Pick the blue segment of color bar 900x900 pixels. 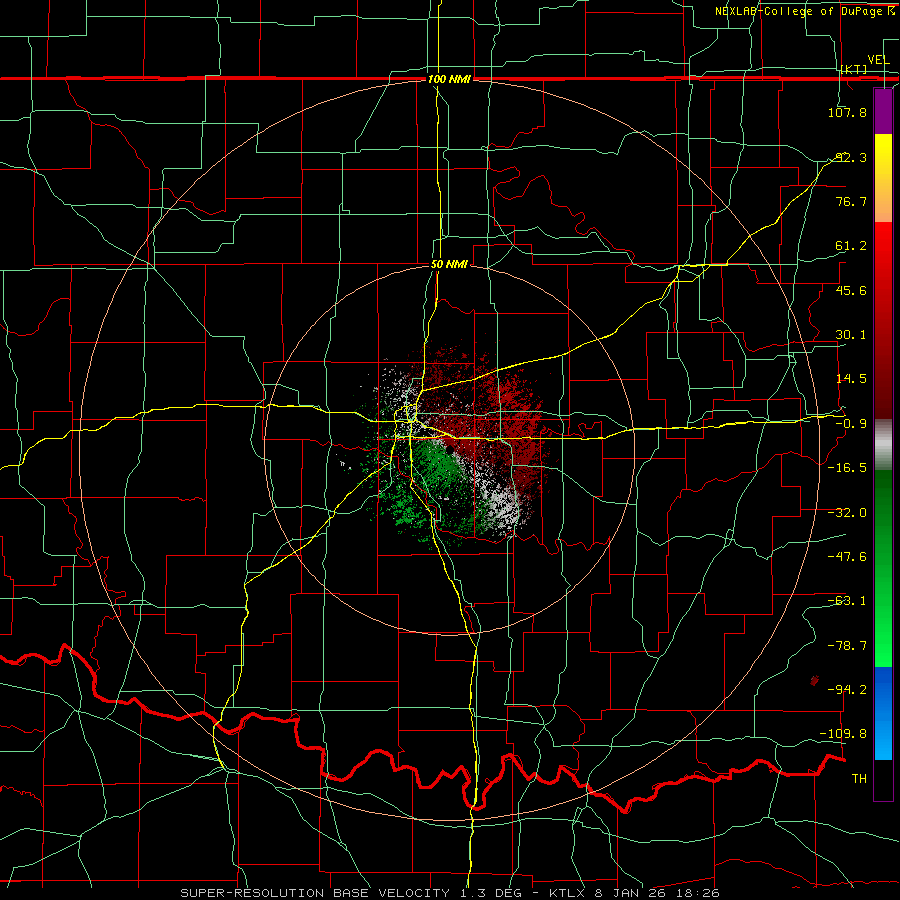pyautogui.click(x=883, y=713)
